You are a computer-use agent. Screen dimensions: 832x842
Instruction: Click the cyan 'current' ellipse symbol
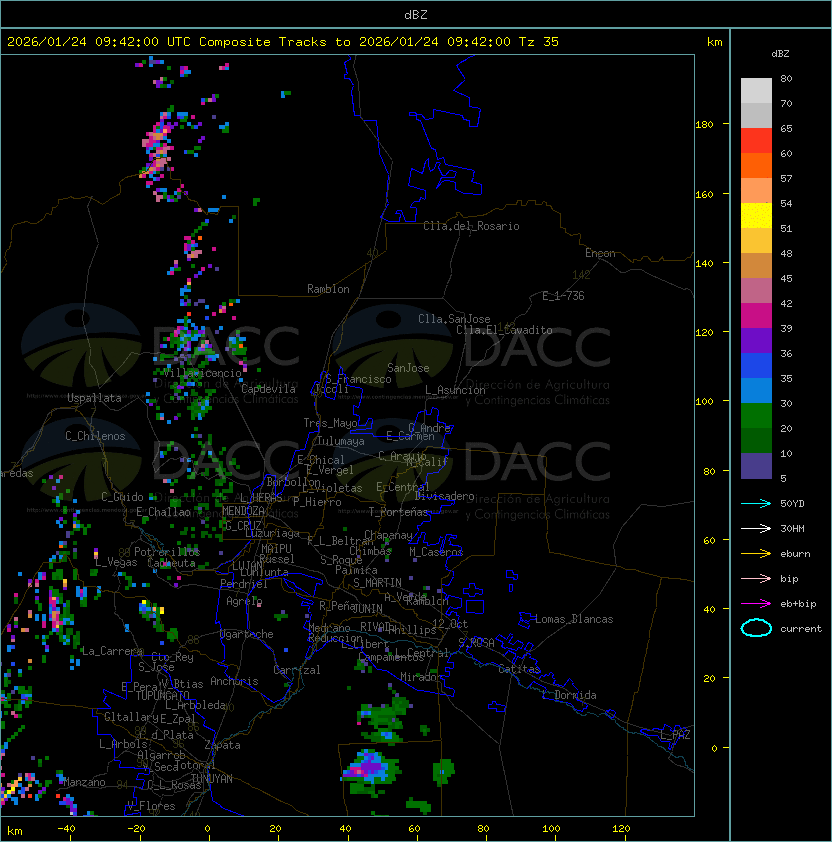[756, 628]
